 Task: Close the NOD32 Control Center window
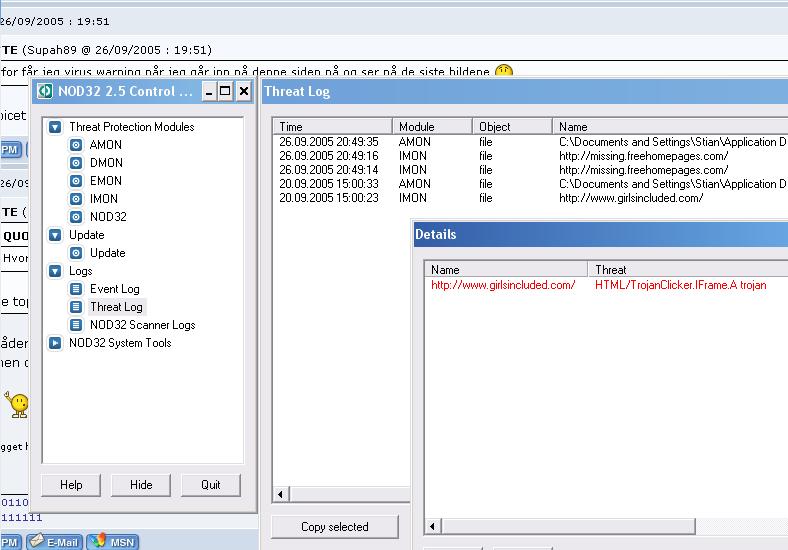pyautogui.click(x=244, y=91)
